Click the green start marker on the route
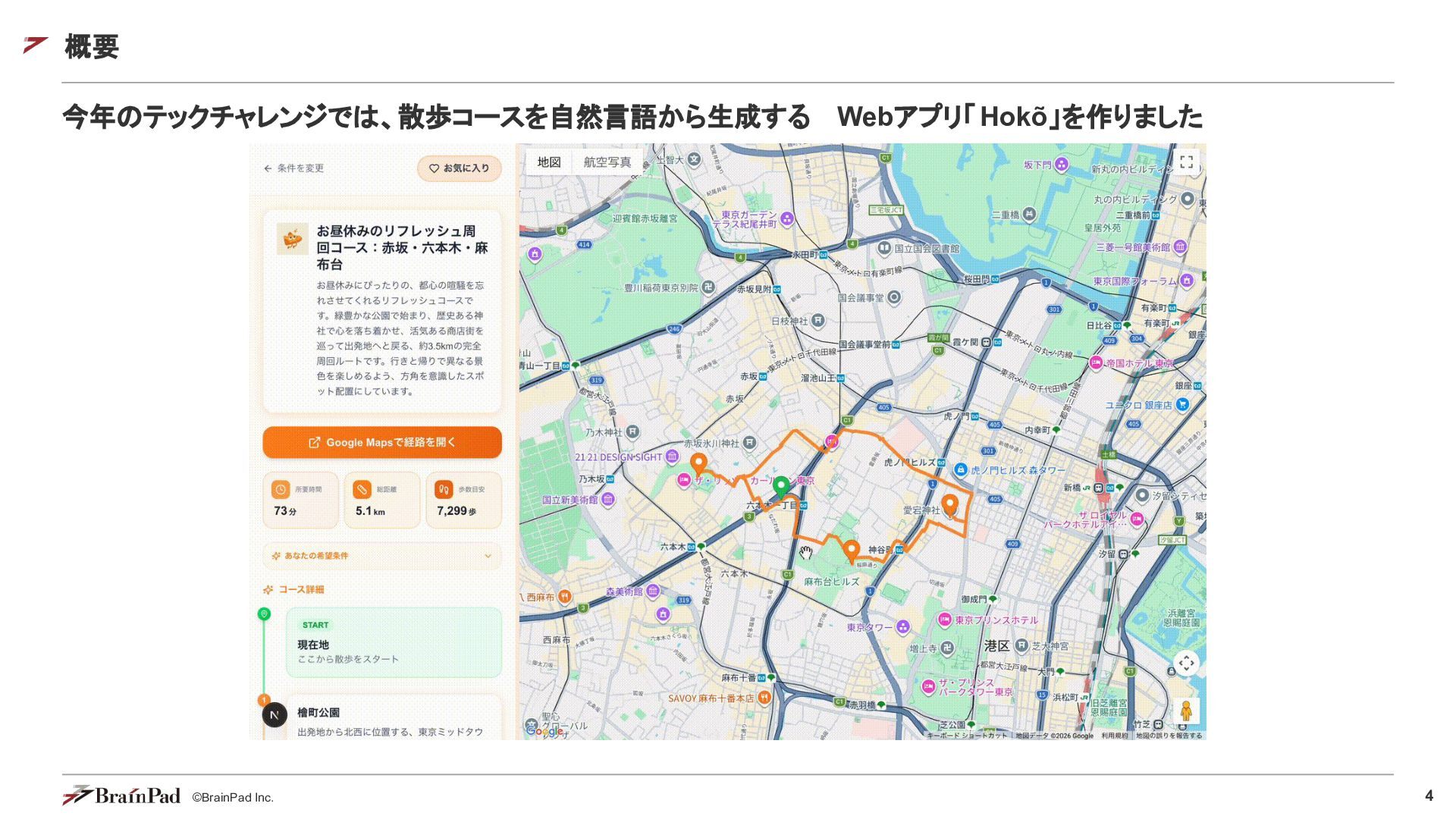The width and height of the screenshot is (1456, 819). 780,486
